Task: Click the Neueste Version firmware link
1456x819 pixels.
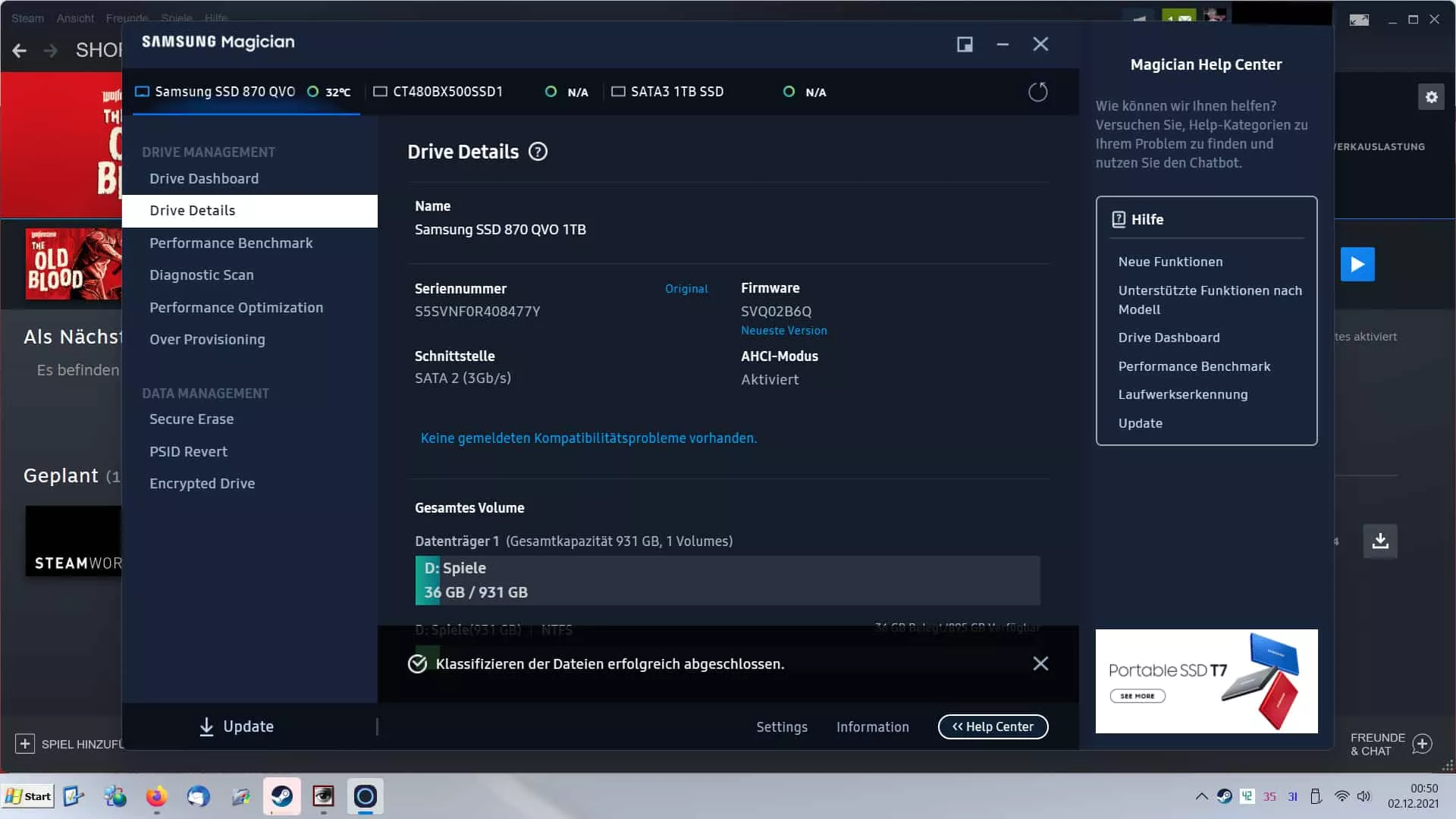Action: [x=783, y=331]
